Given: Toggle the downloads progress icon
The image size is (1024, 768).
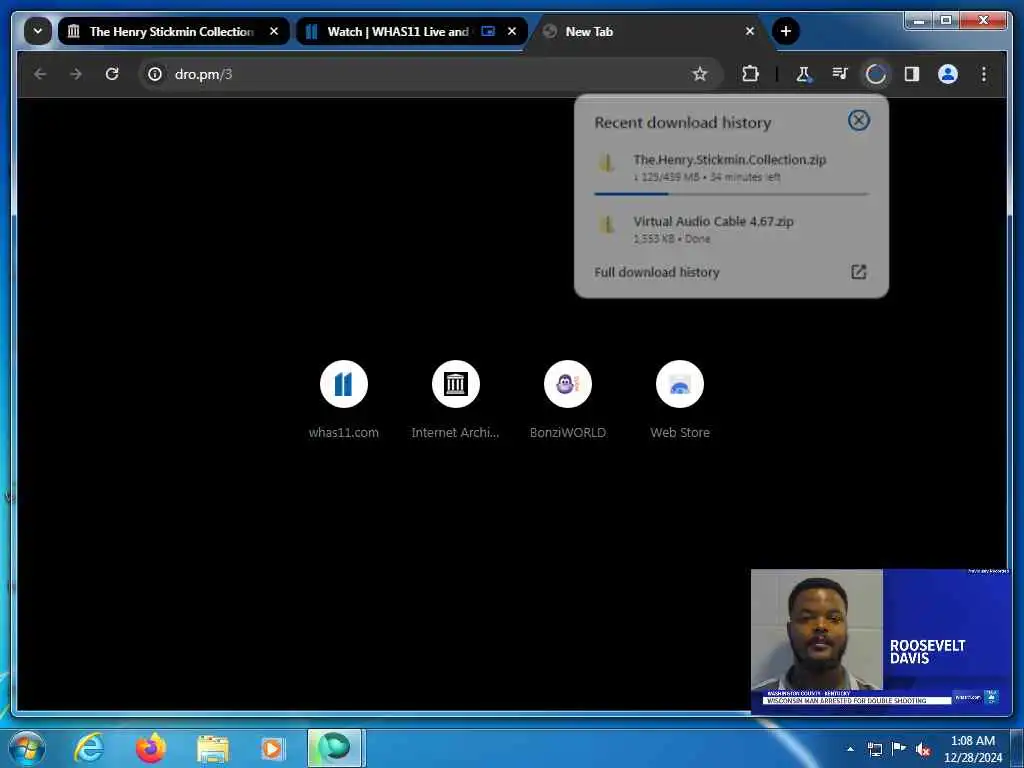Looking at the screenshot, I should (876, 74).
